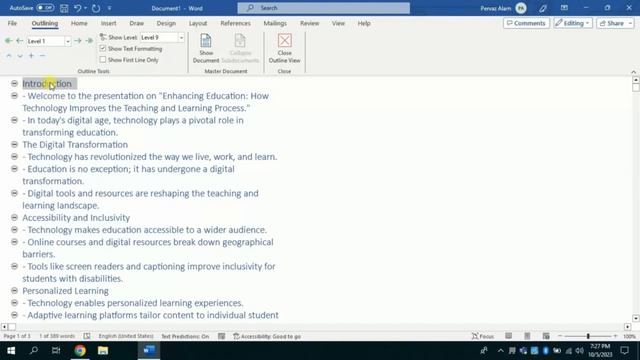Zoom in with plus button
The height and width of the screenshot is (360, 640).
pos(615,336)
